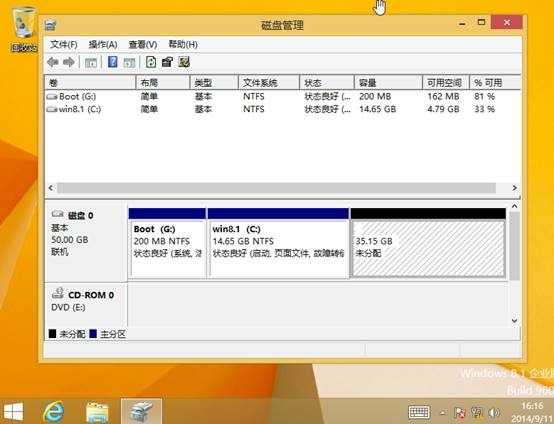The height and width of the screenshot is (424, 554).
Task: Select the Boot (G:) partition block
Action: coord(167,243)
